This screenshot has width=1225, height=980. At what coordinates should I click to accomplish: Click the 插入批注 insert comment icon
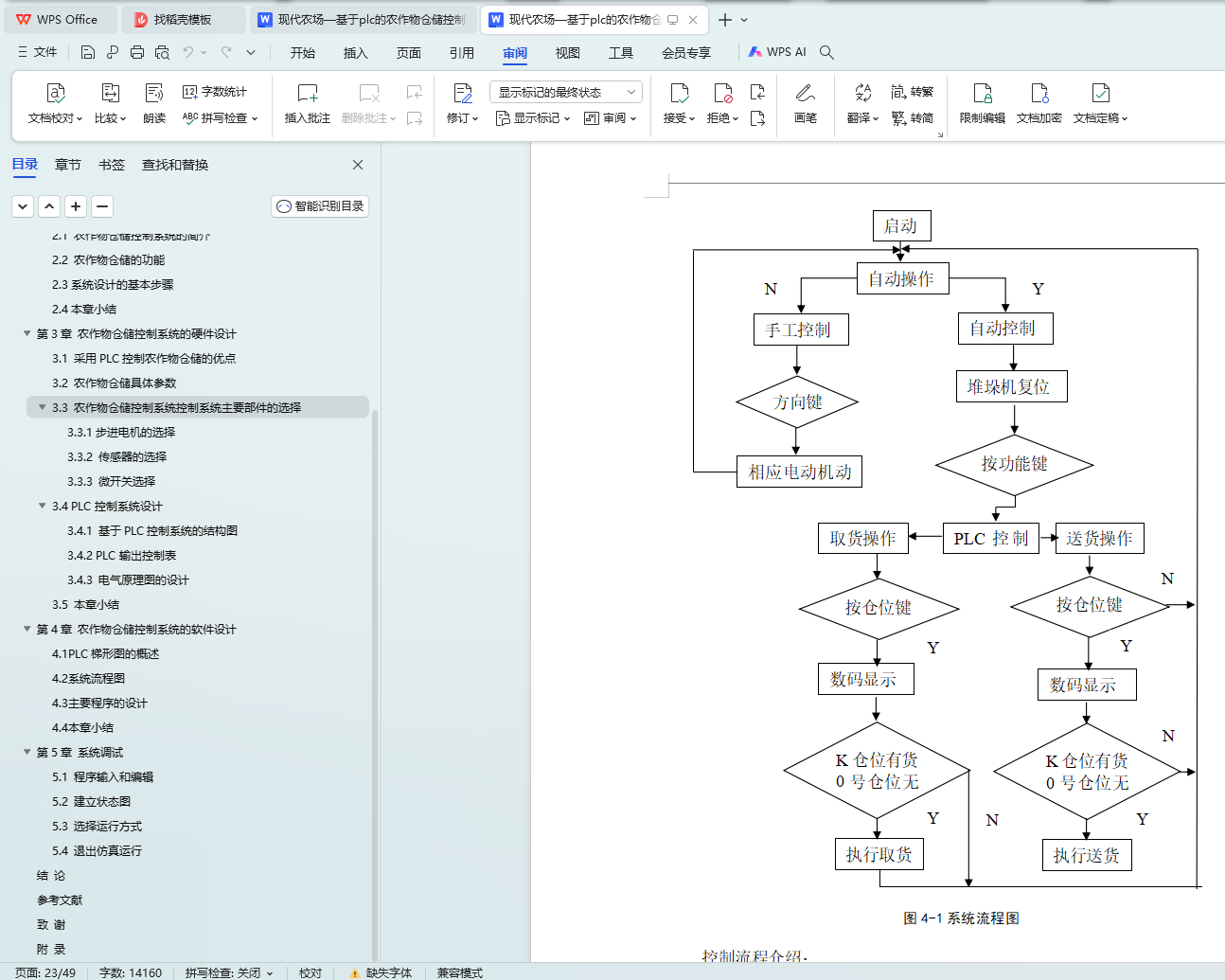308,93
